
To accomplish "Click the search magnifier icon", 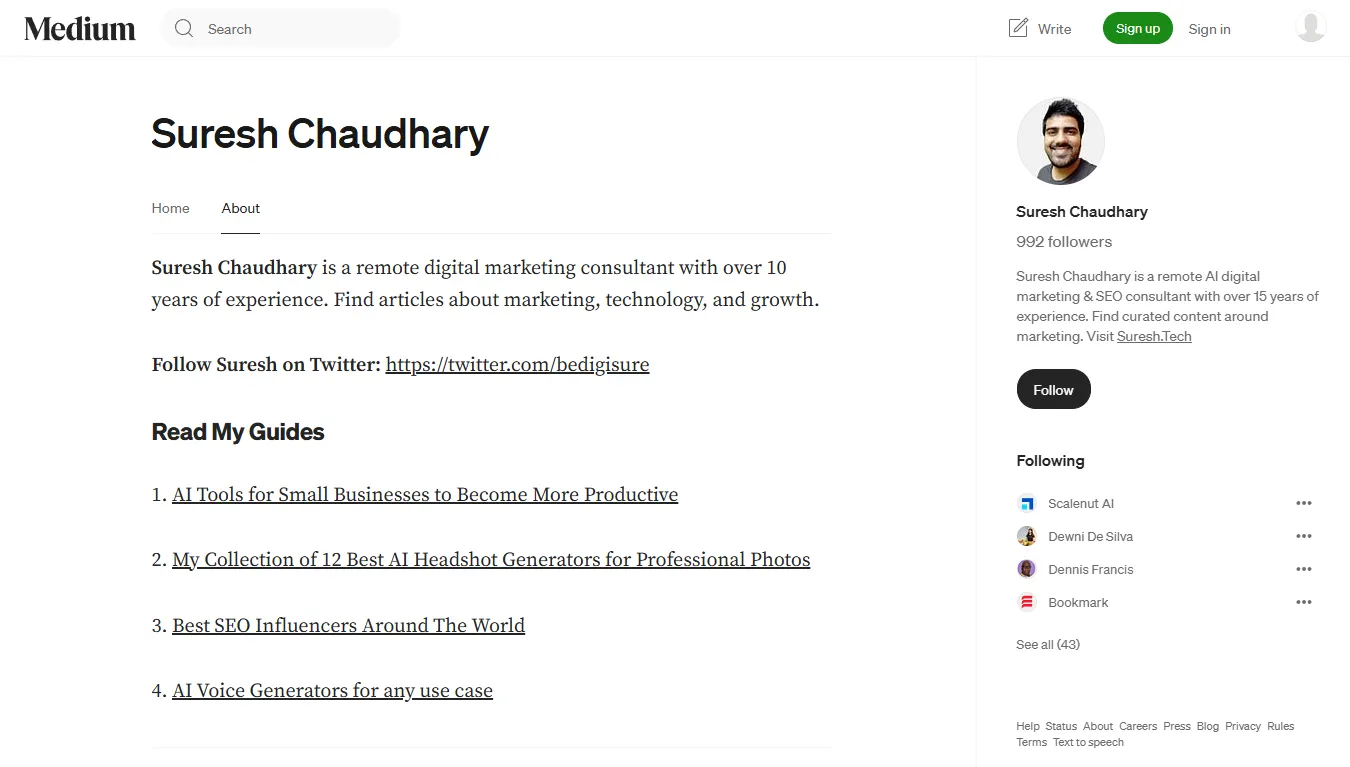I will [x=184, y=29].
